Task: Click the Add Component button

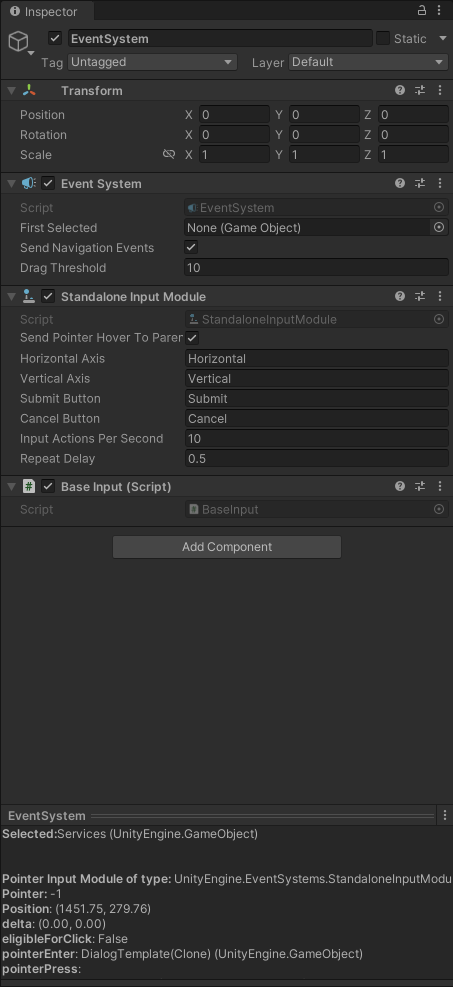Action: (x=227, y=547)
